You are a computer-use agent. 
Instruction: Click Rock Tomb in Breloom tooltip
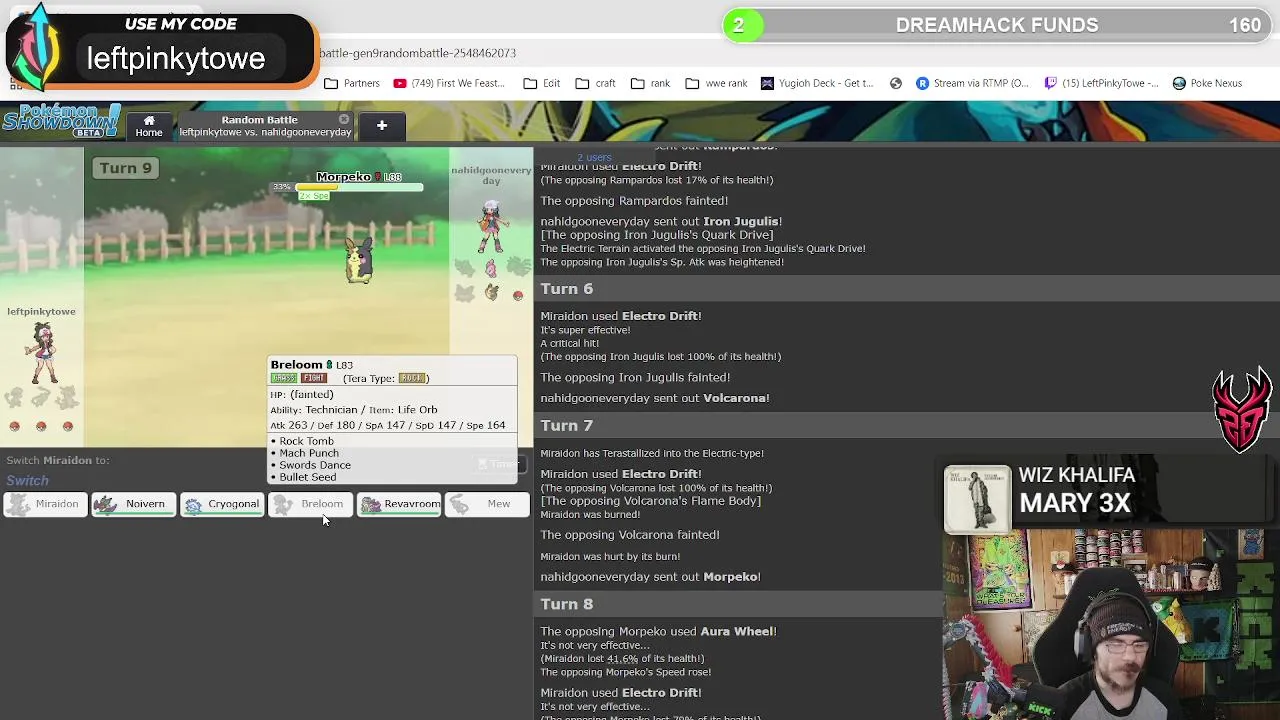306,441
